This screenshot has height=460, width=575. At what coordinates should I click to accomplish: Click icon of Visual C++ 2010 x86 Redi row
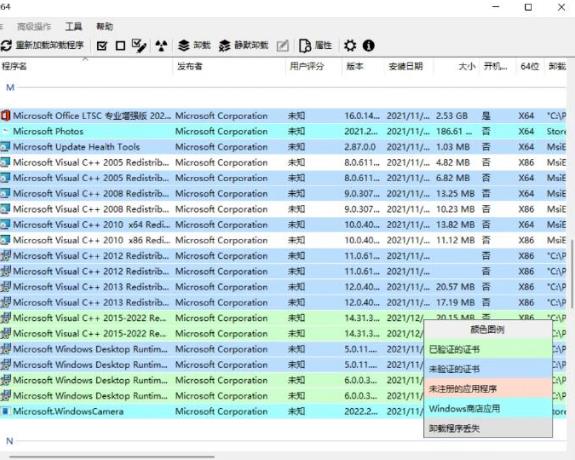point(5,240)
